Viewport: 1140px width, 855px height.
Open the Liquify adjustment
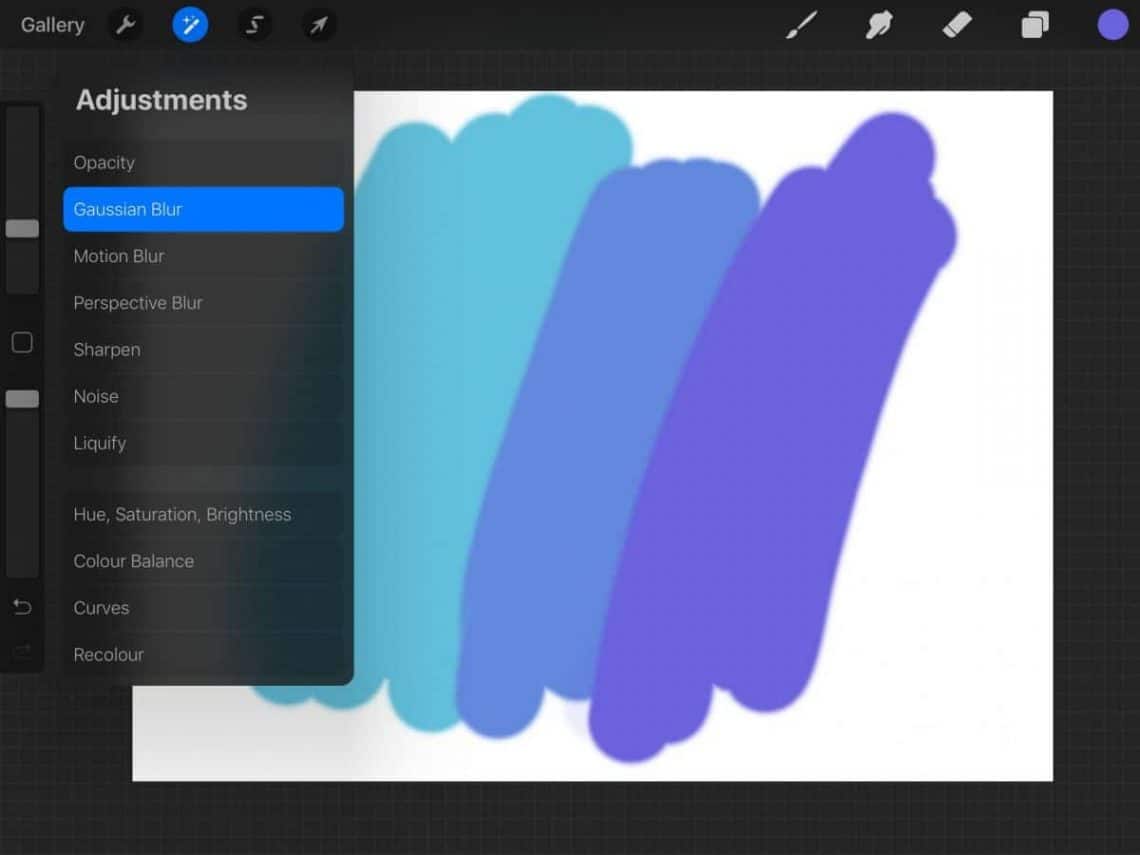(x=204, y=443)
